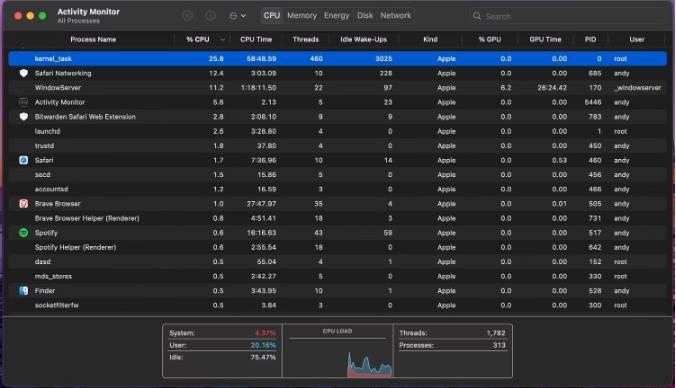The width and height of the screenshot is (676, 388).
Task: Select the mds_stores process row
Action: pyautogui.click(x=338, y=276)
